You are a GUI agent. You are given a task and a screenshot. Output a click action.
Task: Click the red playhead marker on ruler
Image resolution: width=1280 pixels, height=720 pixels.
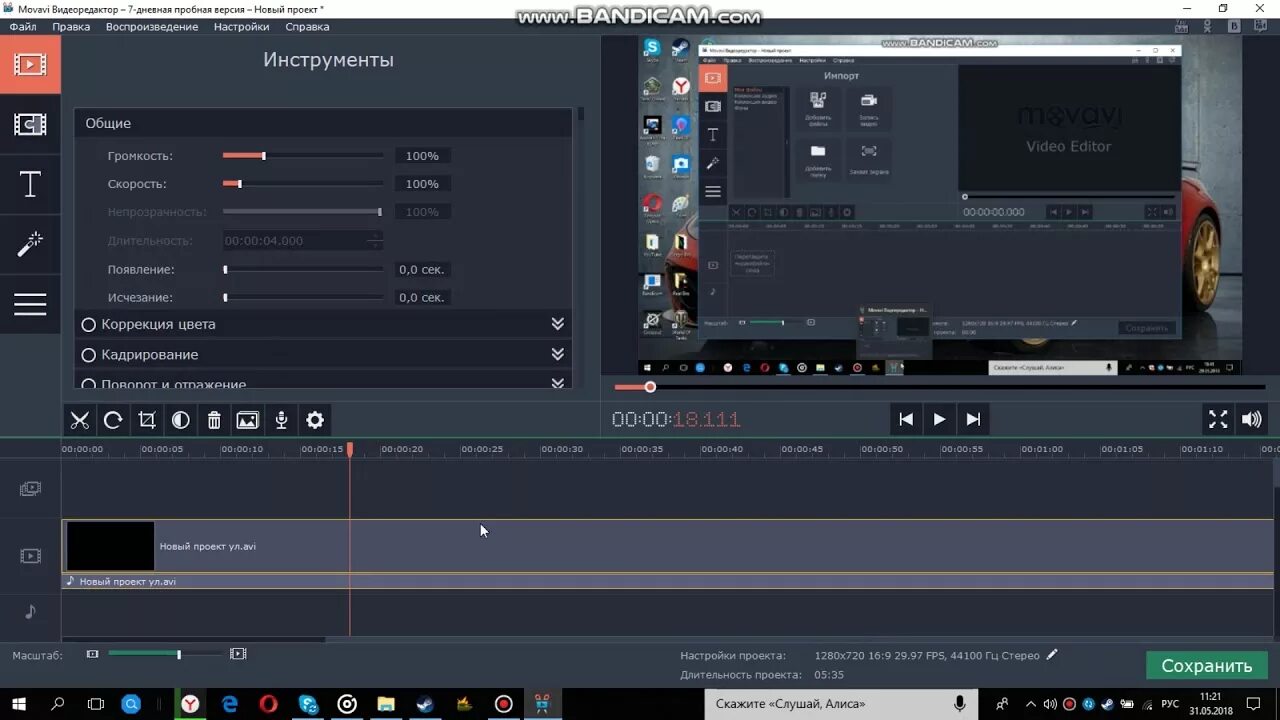[350, 450]
